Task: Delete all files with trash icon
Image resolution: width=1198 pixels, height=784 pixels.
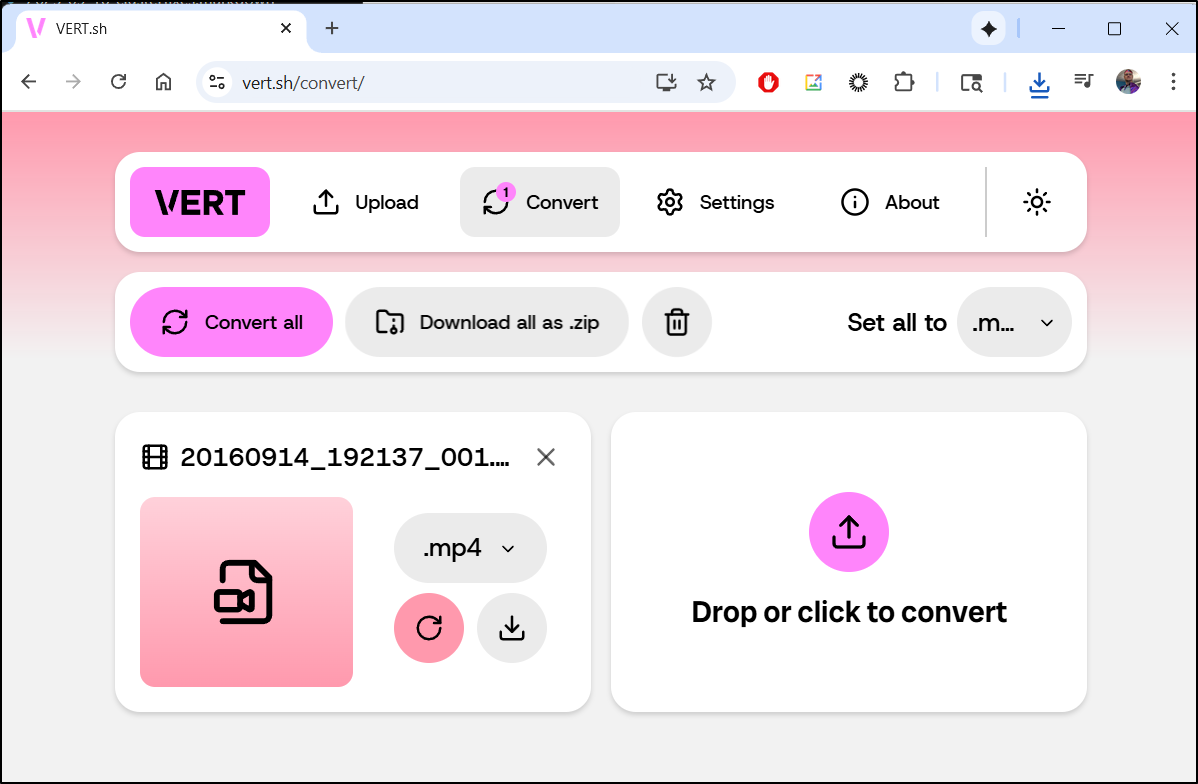Action: click(677, 322)
